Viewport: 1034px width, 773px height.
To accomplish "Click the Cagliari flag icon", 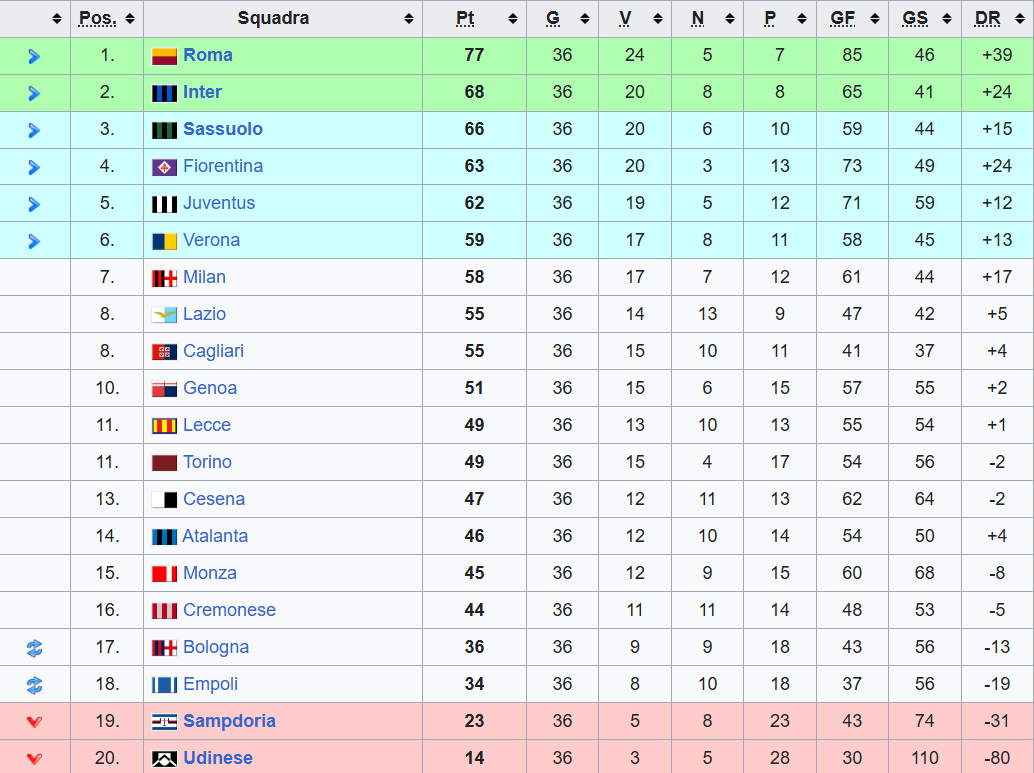I will click(164, 352).
